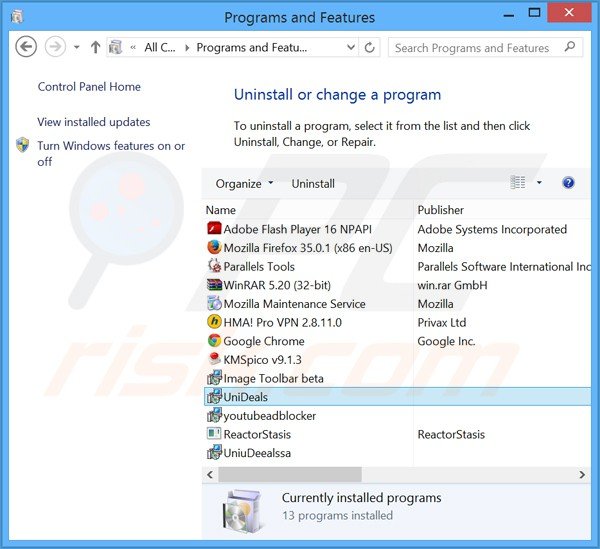Open Turn Windows features on or off
Viewport: 600px width, 549px height.
coord(111,153)
